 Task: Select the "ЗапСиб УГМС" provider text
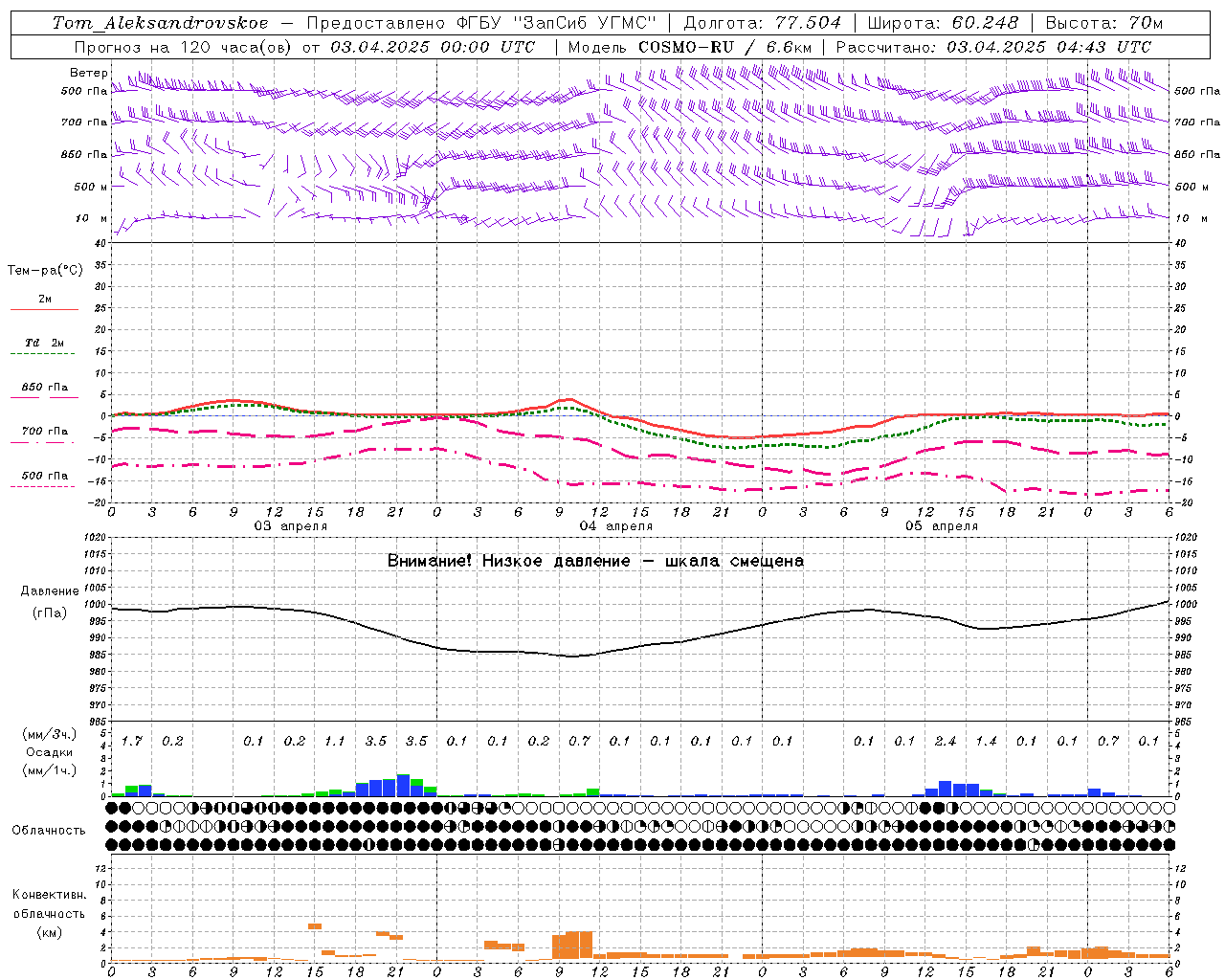coord(586,23)
